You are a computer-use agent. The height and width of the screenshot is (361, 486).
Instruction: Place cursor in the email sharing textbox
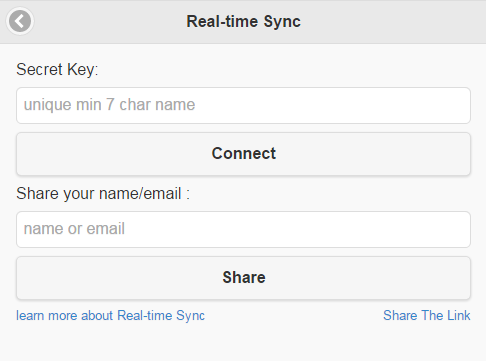243,229
